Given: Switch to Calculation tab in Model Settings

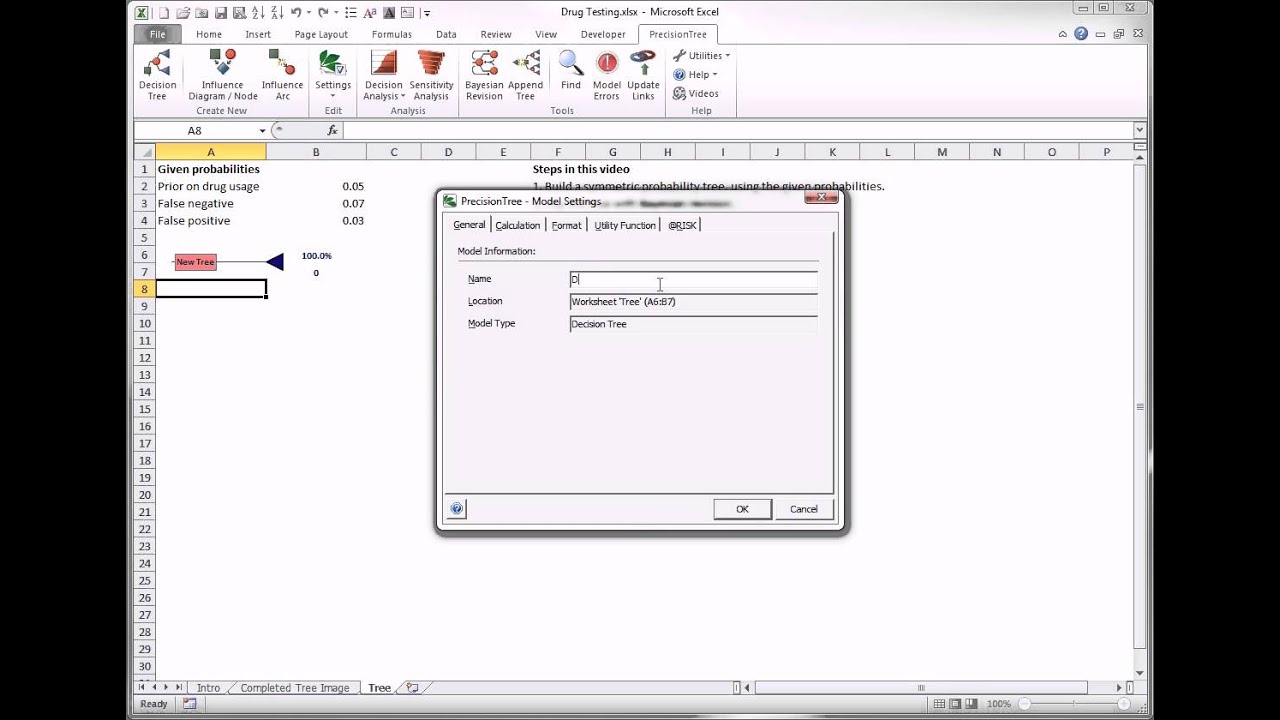Looking at the screenshot, I should [518, 225].
